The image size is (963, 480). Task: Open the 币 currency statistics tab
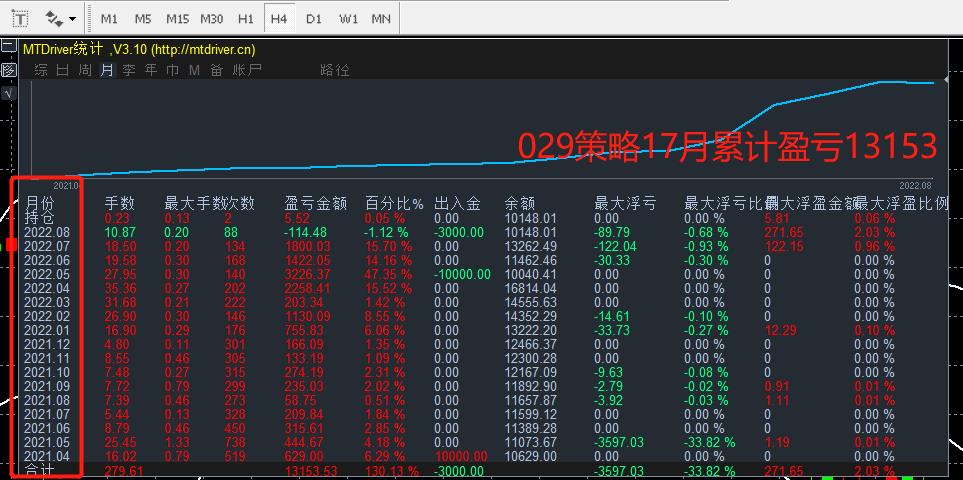pyautogui.click(x=173, y=70)
